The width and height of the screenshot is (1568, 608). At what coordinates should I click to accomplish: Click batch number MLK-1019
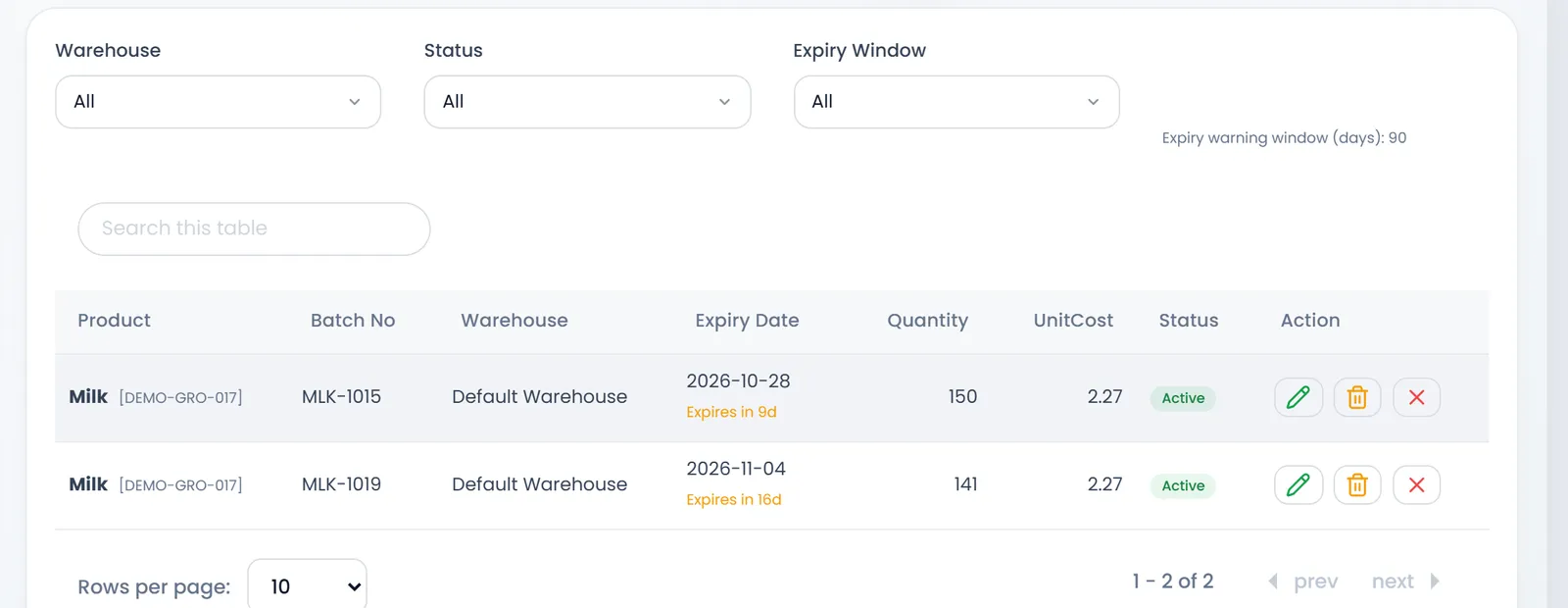pyautogui.click(x=341, y=484)
